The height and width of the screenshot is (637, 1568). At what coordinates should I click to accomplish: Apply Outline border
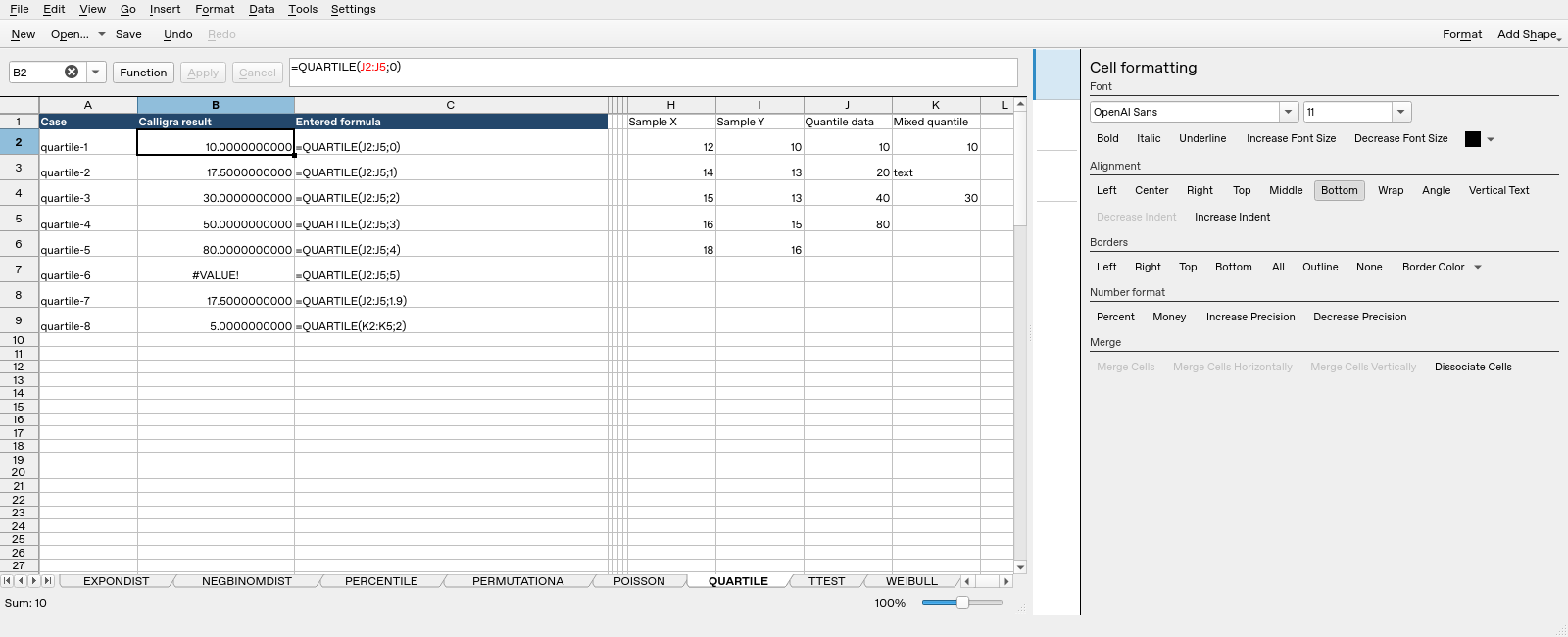(x=1319, y=267)
